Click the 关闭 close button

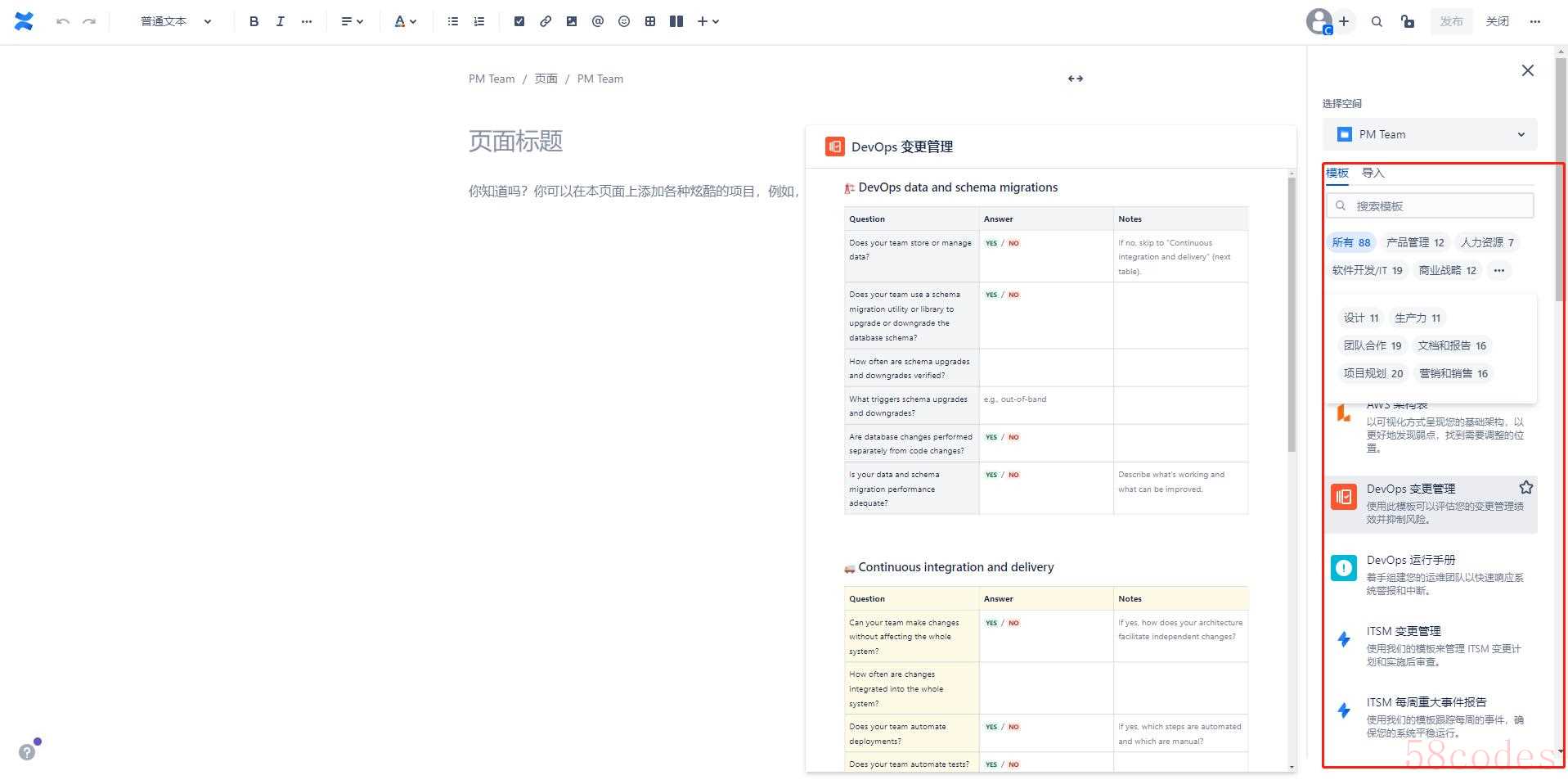pos(1497,21)
